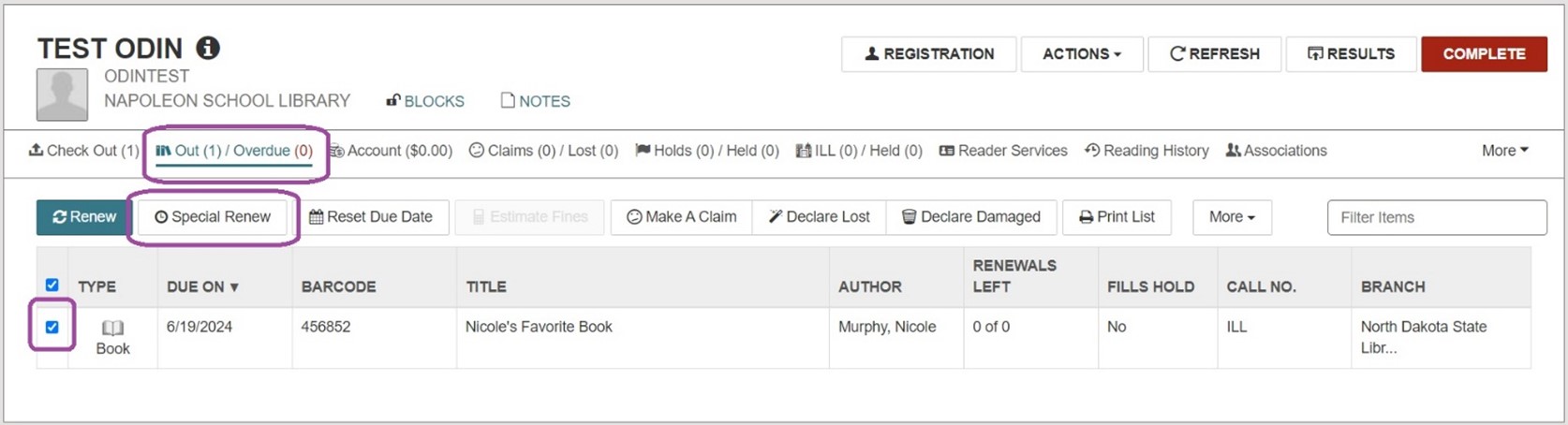The width and height of the screenshot is (1568, 425).
Task: Click the patron photo placeholder
Action: 62,95
